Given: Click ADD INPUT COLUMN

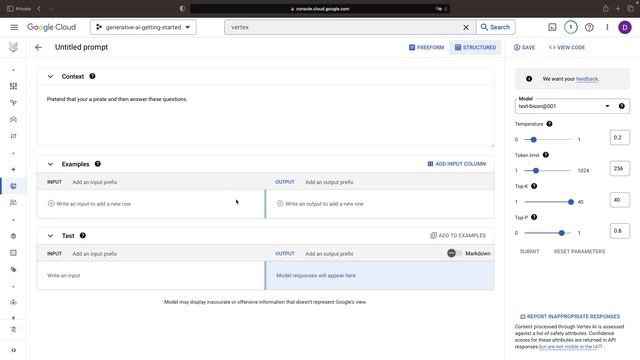Looking at the screenshot, I should pyautogui.click(x=457, y=164).
